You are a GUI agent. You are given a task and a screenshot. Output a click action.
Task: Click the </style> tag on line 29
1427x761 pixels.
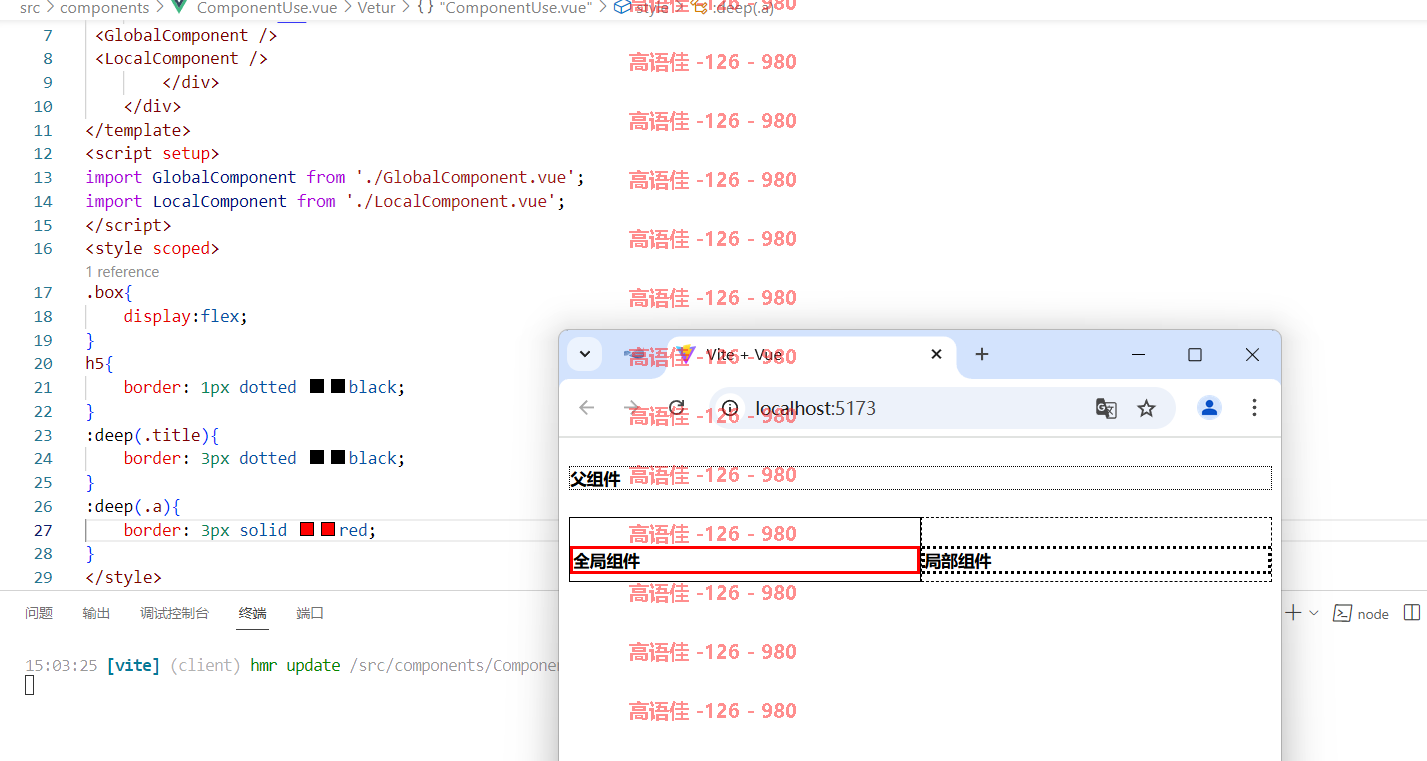[124, 577]
